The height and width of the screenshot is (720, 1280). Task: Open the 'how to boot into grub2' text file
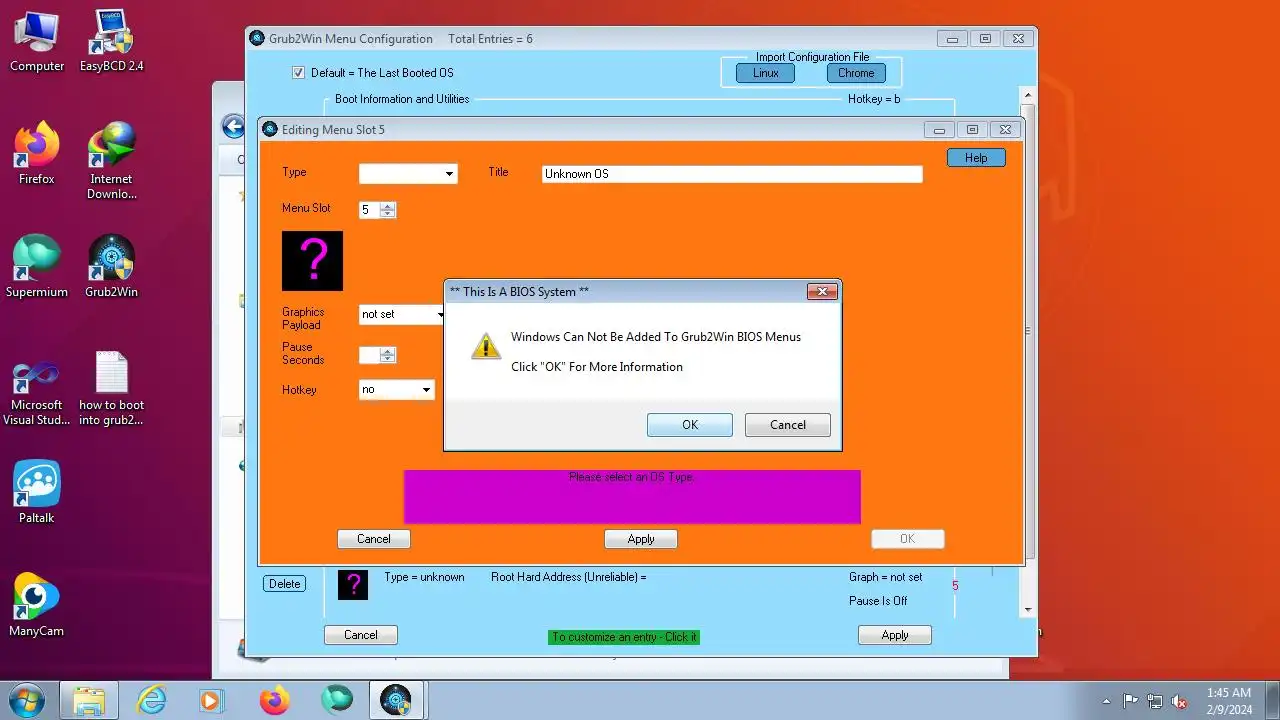[x=111, y=388]
